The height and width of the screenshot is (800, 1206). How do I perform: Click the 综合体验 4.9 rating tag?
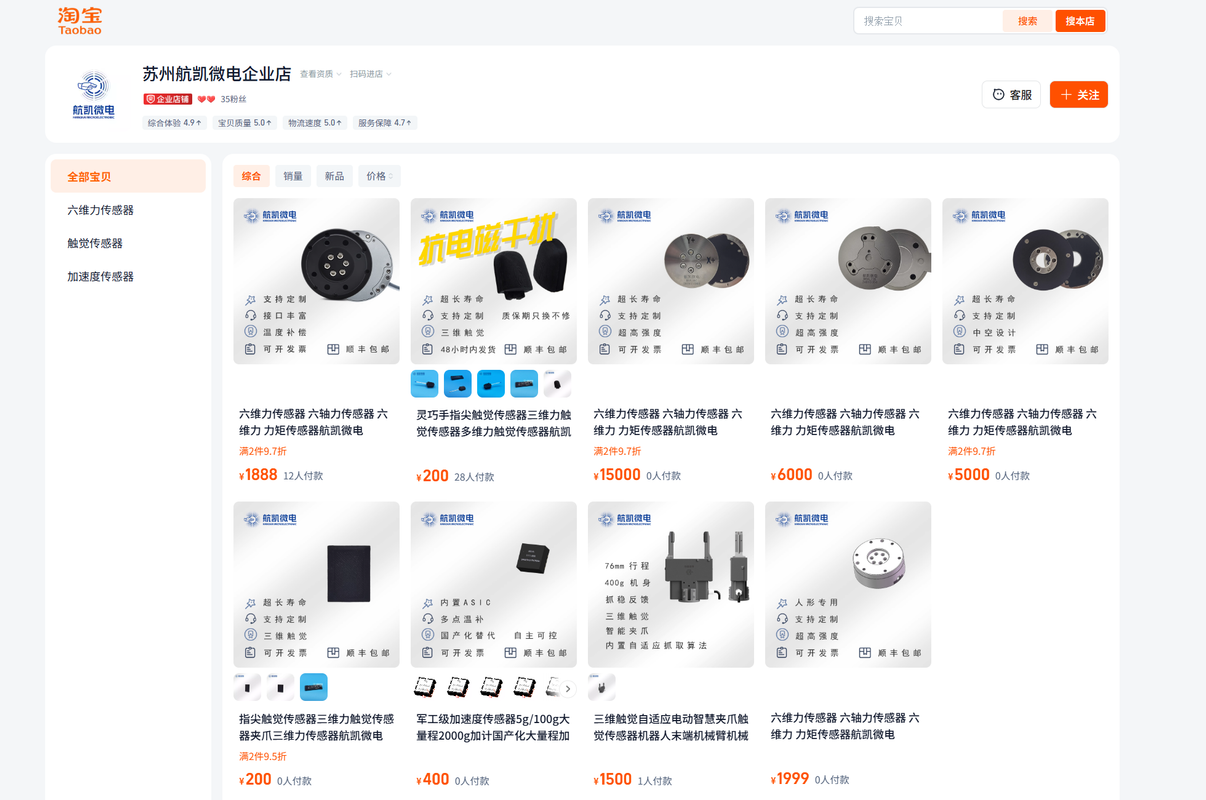(x=174, y=123)
